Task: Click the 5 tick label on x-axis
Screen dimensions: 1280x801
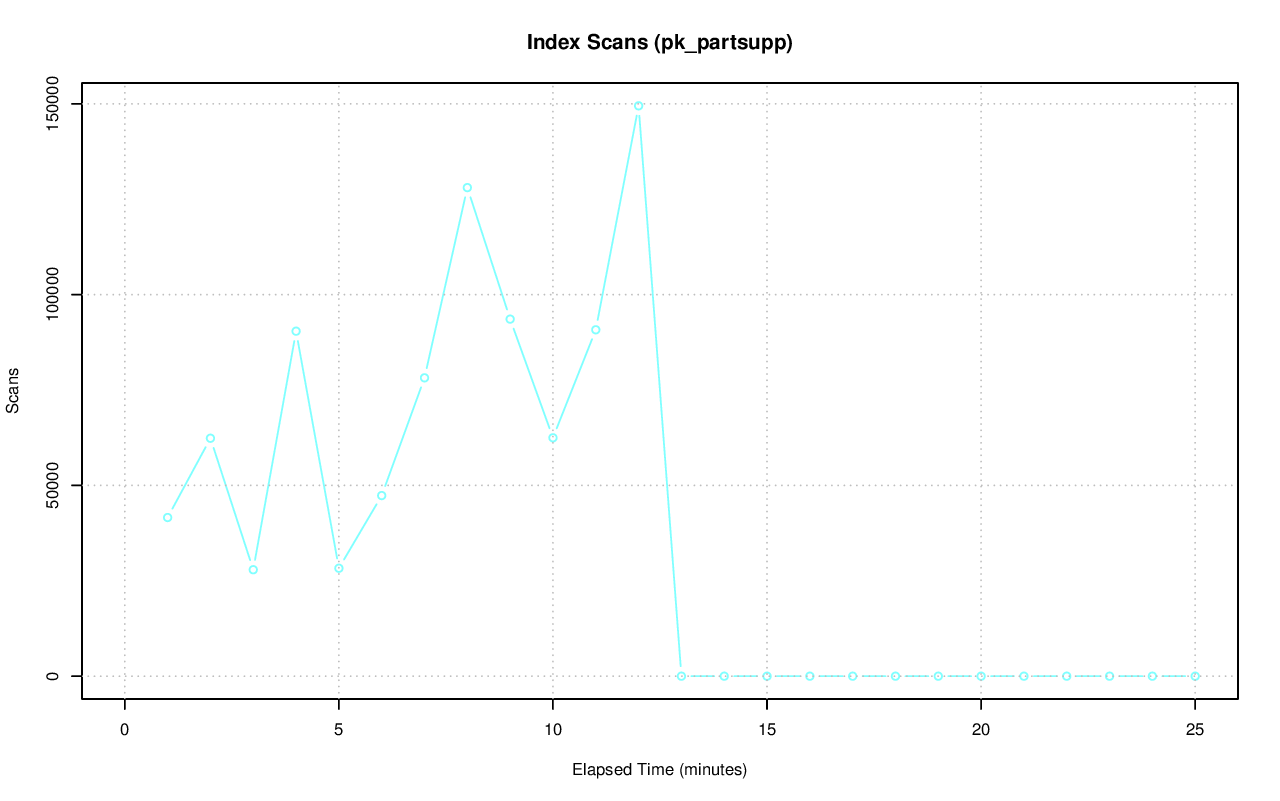Action: click(x=339, y=730)
